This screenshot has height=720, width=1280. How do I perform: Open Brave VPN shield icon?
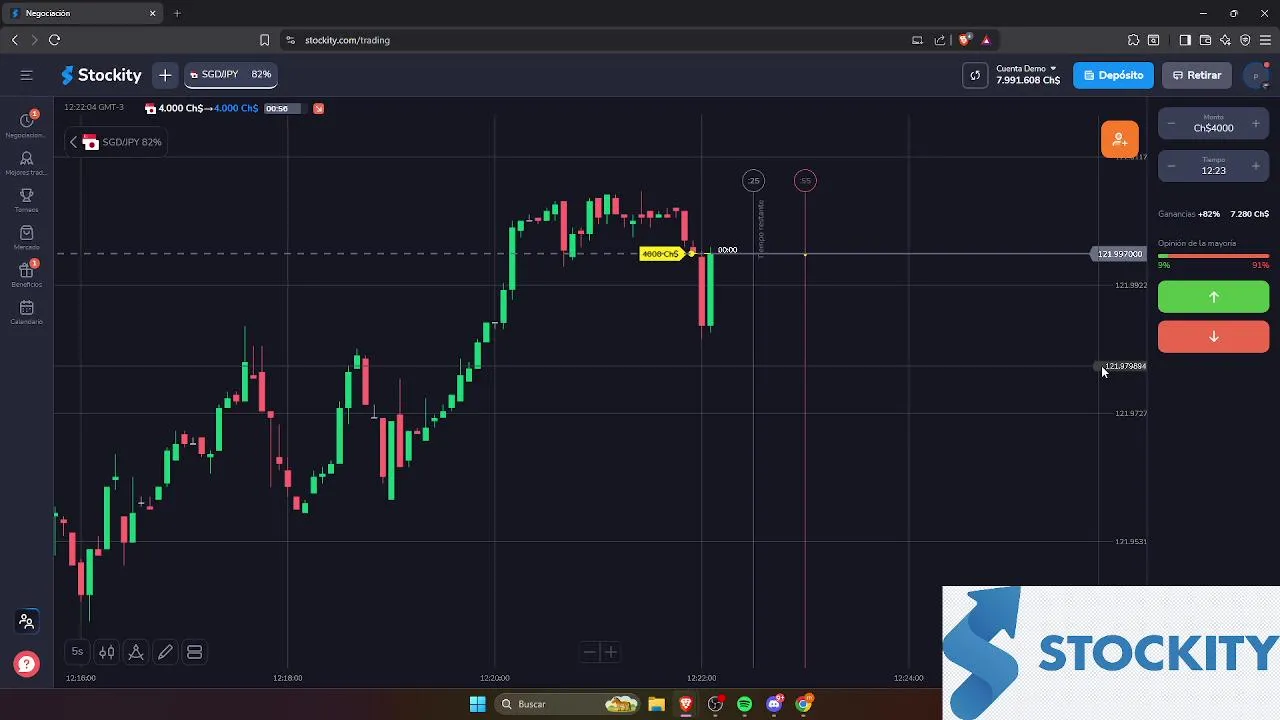[1245, 40]
